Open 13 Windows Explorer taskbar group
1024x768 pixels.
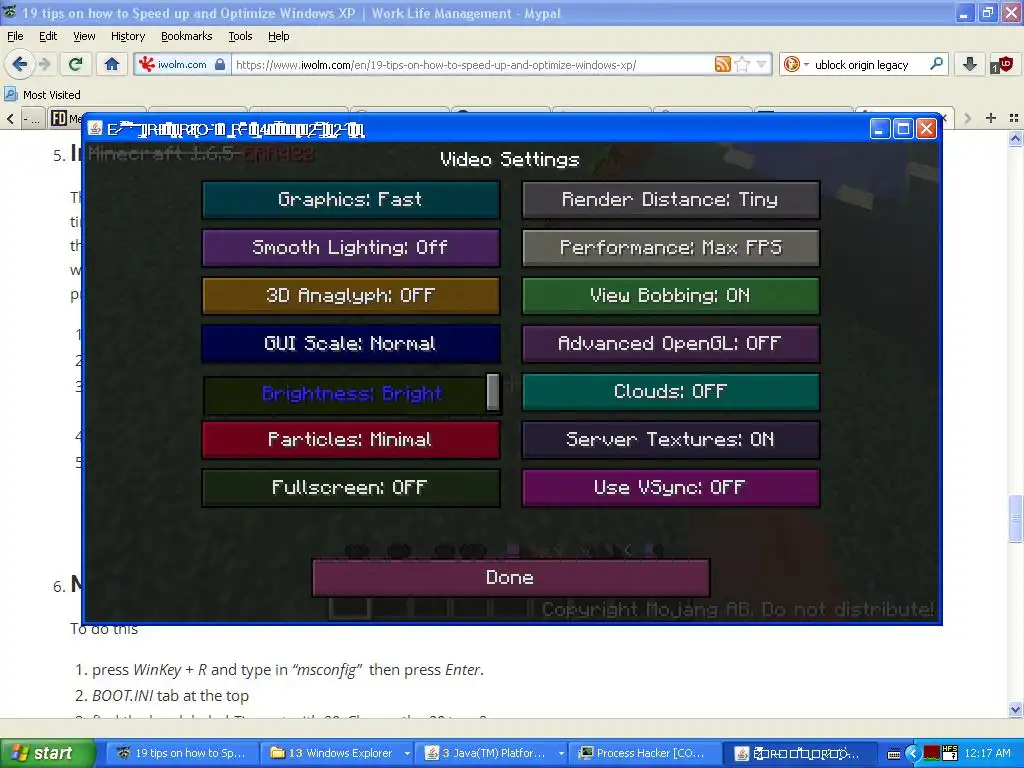coord(340,753)
